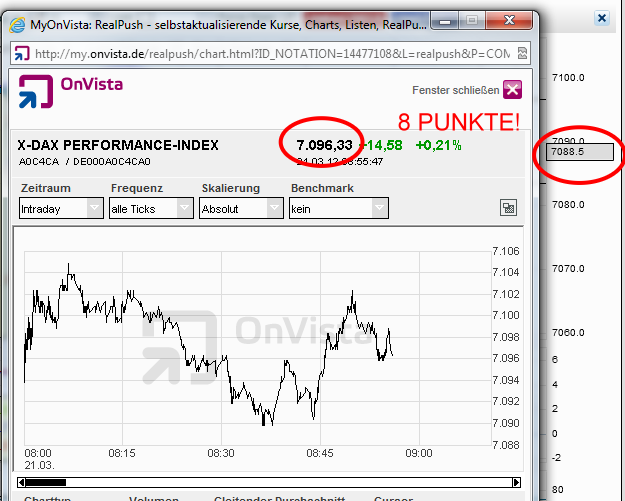Viewport: 625px width, 501px height.
Task: Click the A0C4CA / DE000A0C4CA0 identifier text
Action: click(x=85, y=162)
